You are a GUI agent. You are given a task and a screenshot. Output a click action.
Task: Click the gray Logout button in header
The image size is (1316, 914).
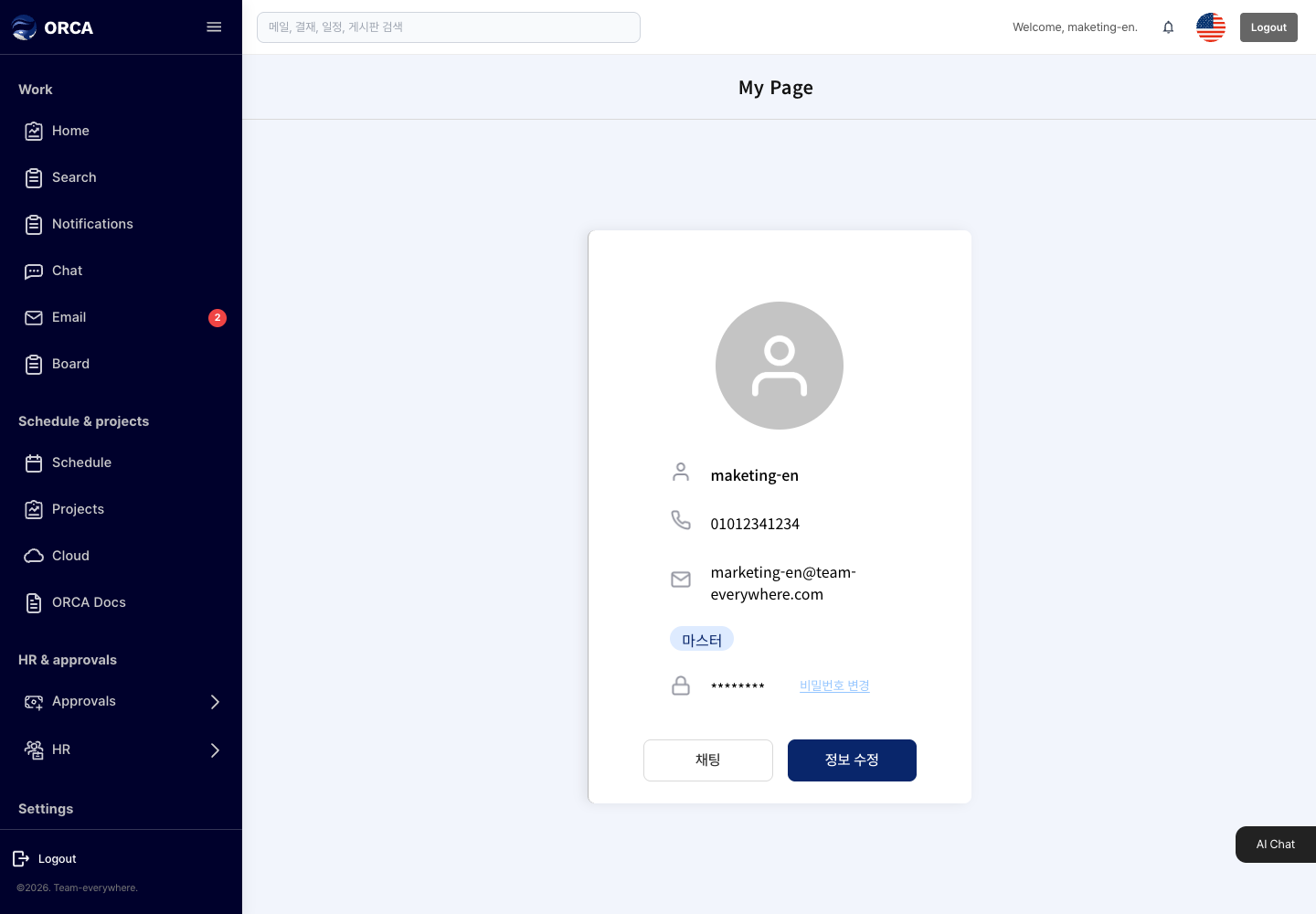tap(1268, 27)
